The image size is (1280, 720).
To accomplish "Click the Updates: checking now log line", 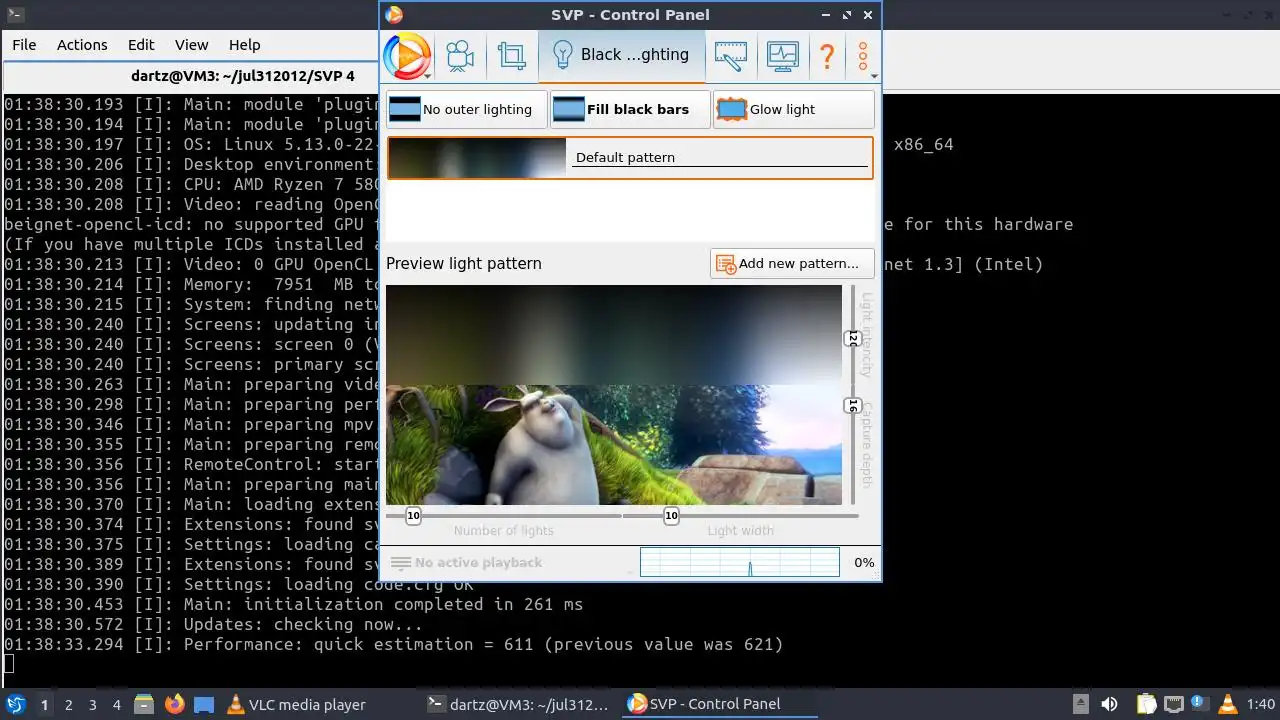I will pos(214,625).
